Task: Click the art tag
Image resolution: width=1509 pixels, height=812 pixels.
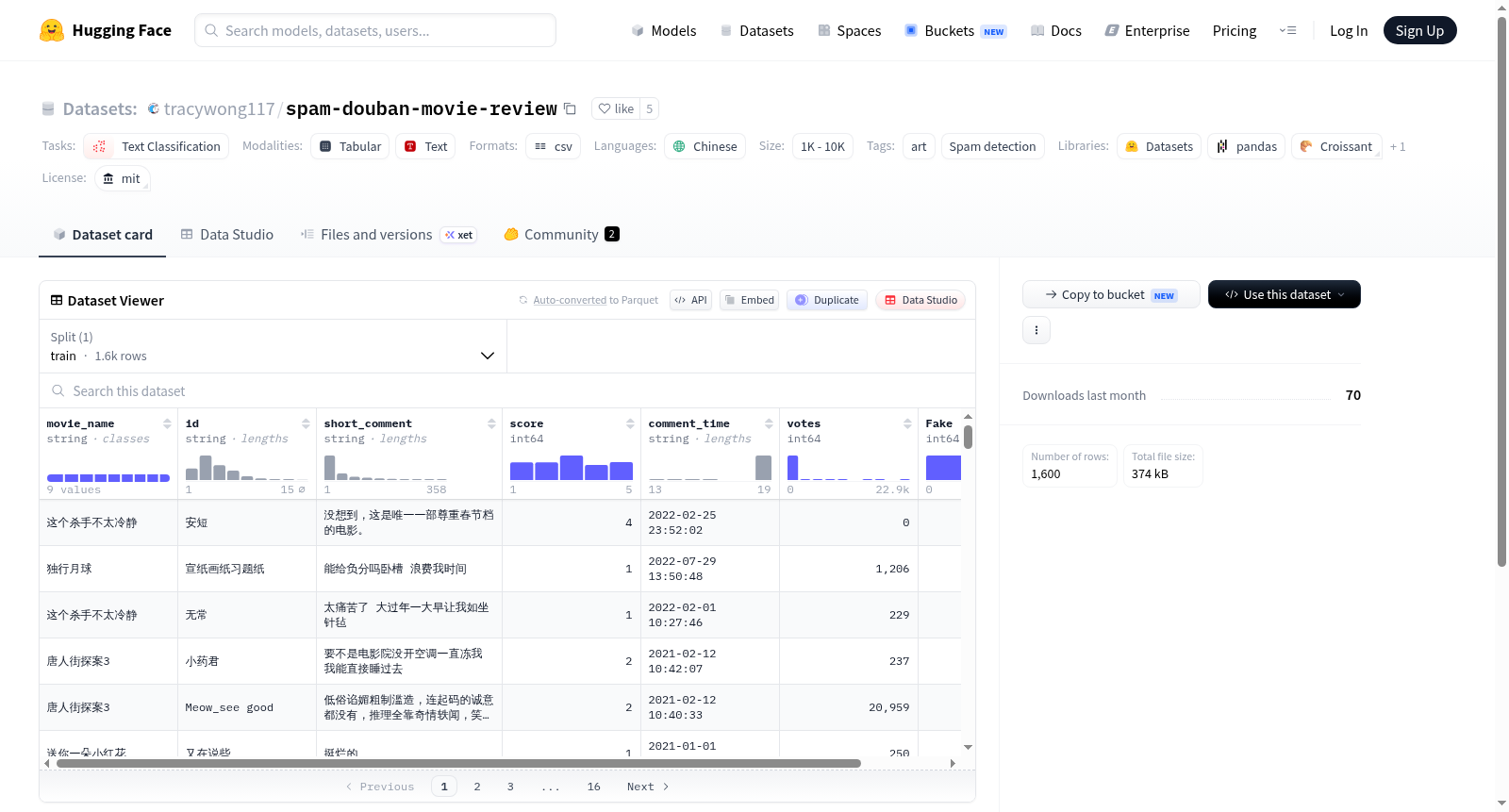Action: click(919, 146)
